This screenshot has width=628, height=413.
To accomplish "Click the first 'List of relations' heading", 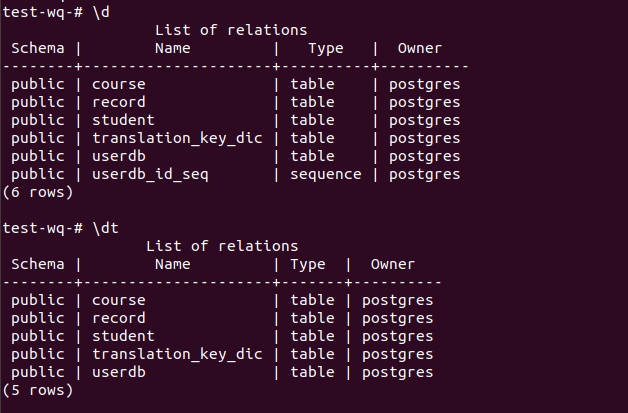I will 231,30.
